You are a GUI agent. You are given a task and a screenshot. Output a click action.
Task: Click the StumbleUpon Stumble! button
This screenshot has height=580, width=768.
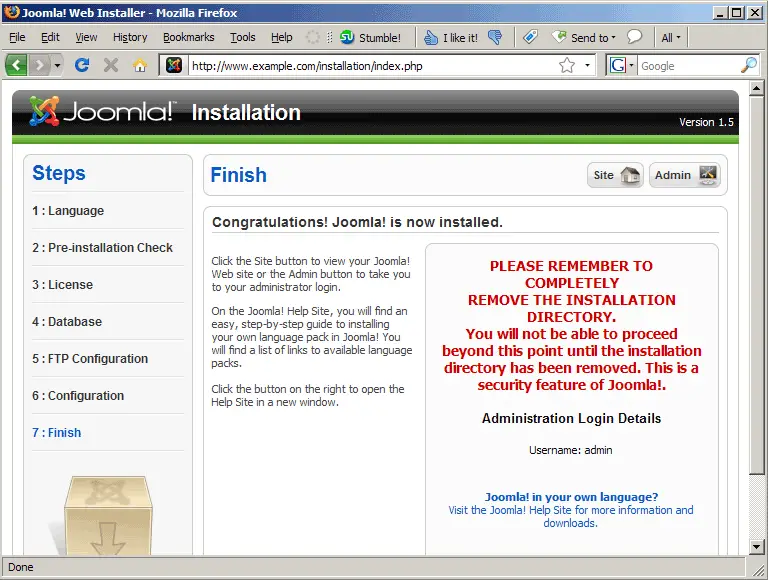pos(370,38)
